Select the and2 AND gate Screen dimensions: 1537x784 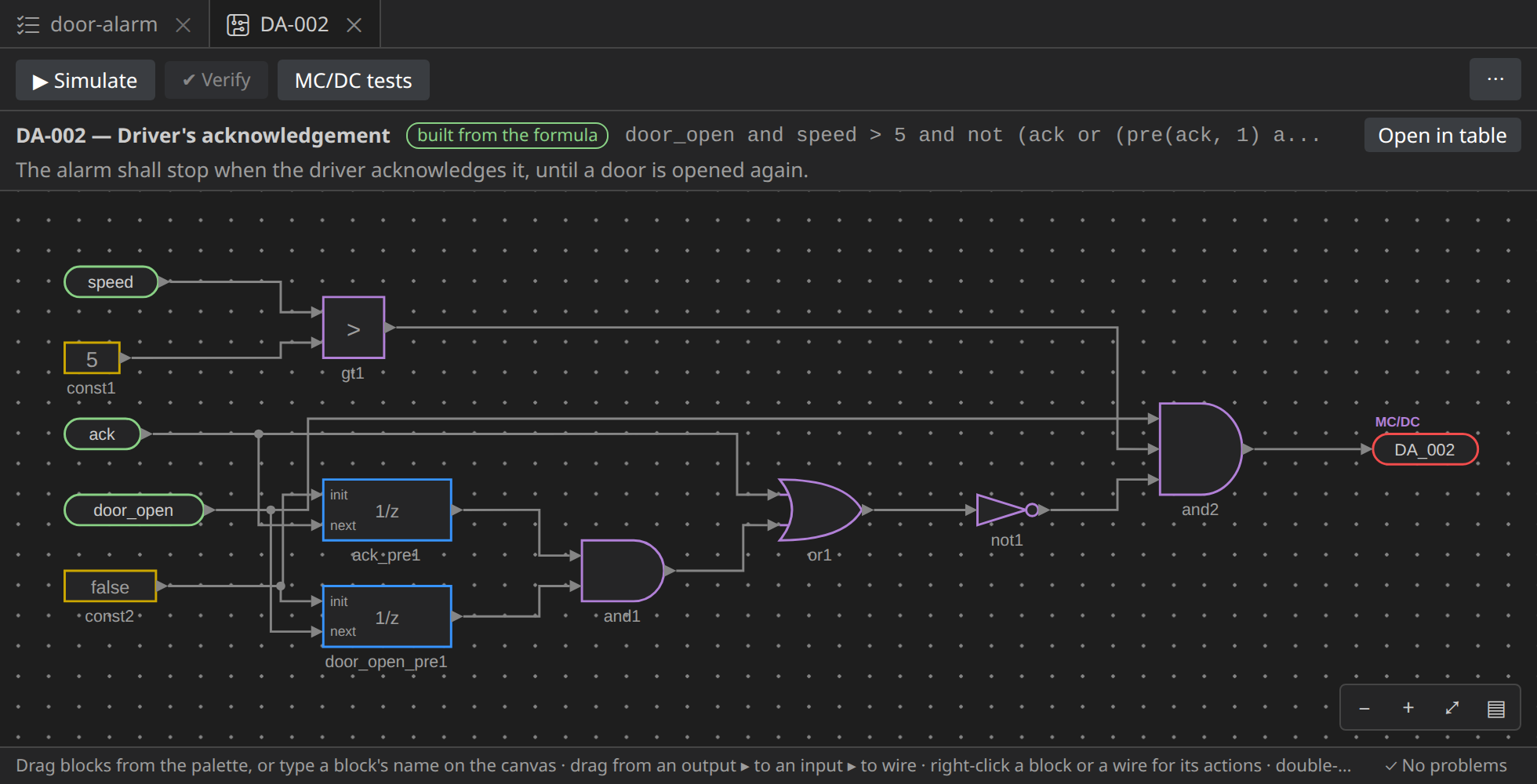1200,448
